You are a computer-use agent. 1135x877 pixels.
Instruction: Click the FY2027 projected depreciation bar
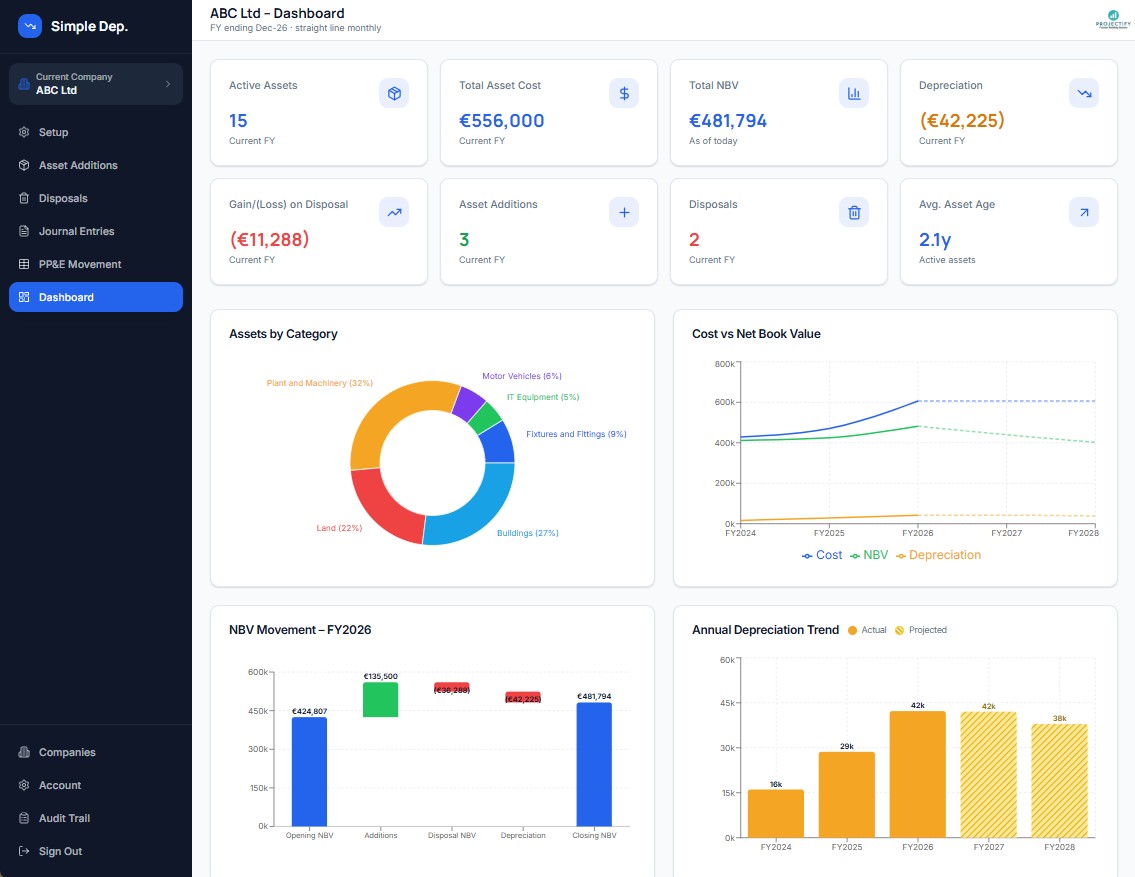pos(989,775)
